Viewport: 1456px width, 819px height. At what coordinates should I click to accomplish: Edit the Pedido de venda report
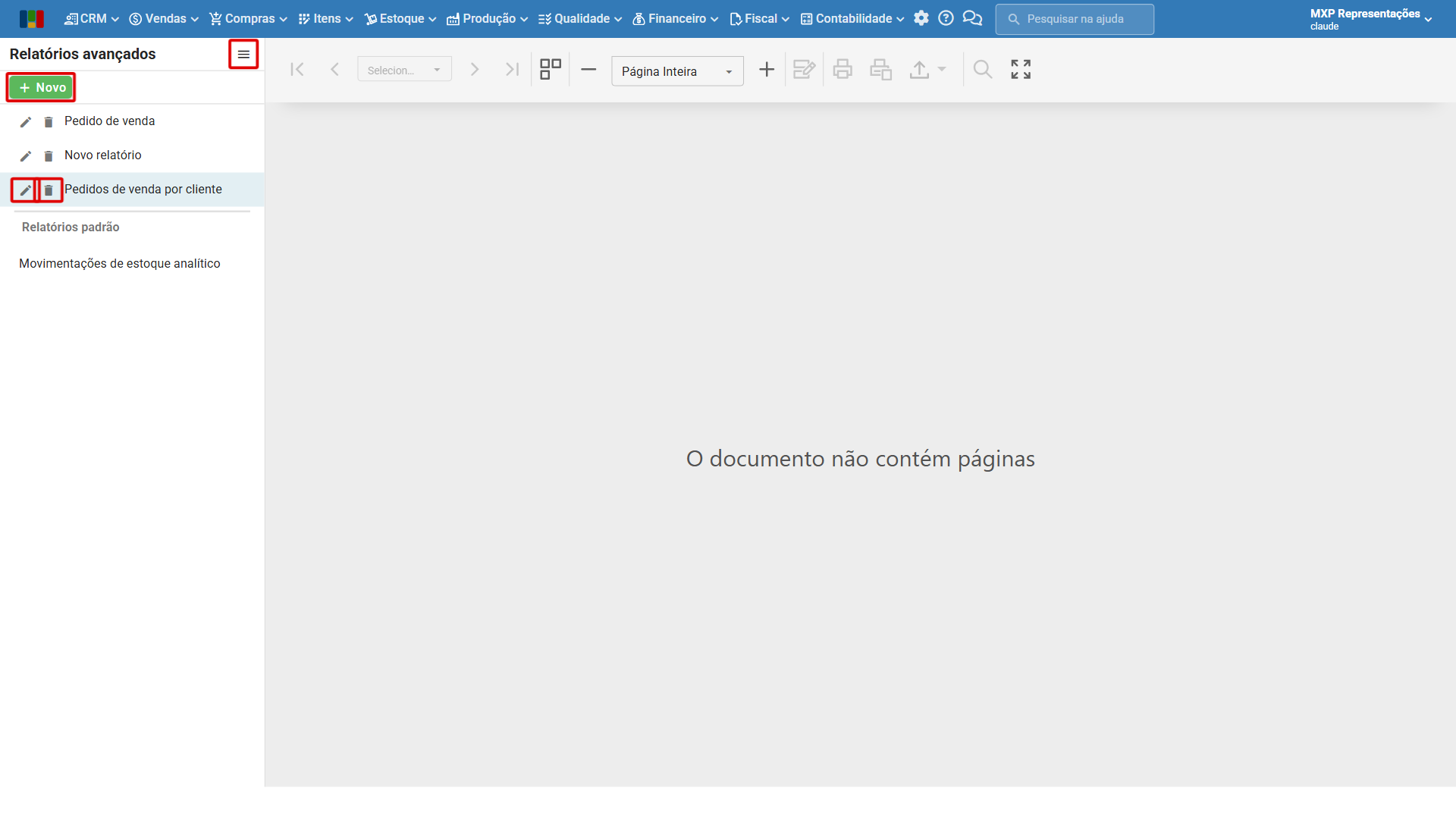[x=26, y=122]
